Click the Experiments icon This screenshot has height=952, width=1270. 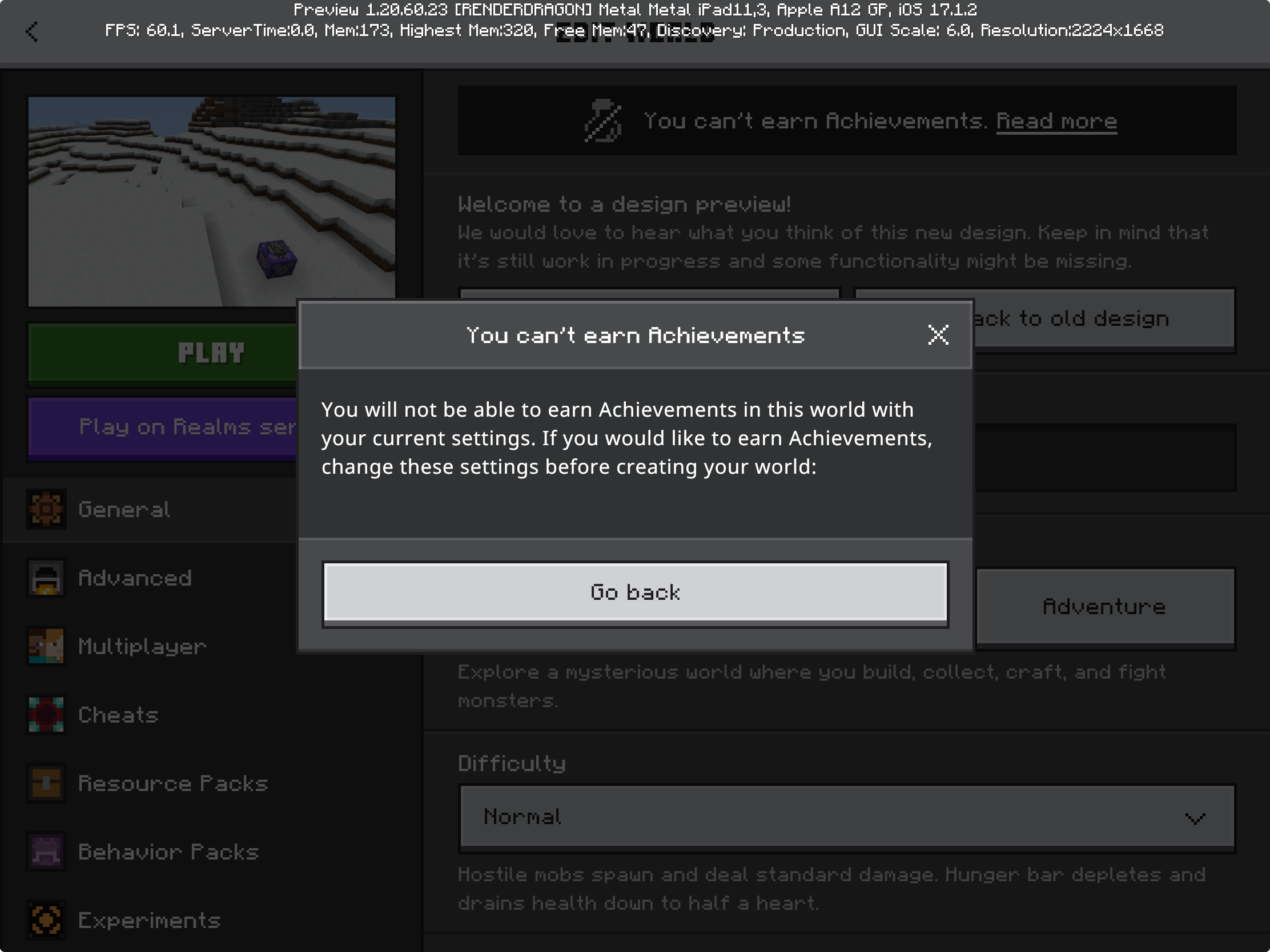click(x=46, y=920)
